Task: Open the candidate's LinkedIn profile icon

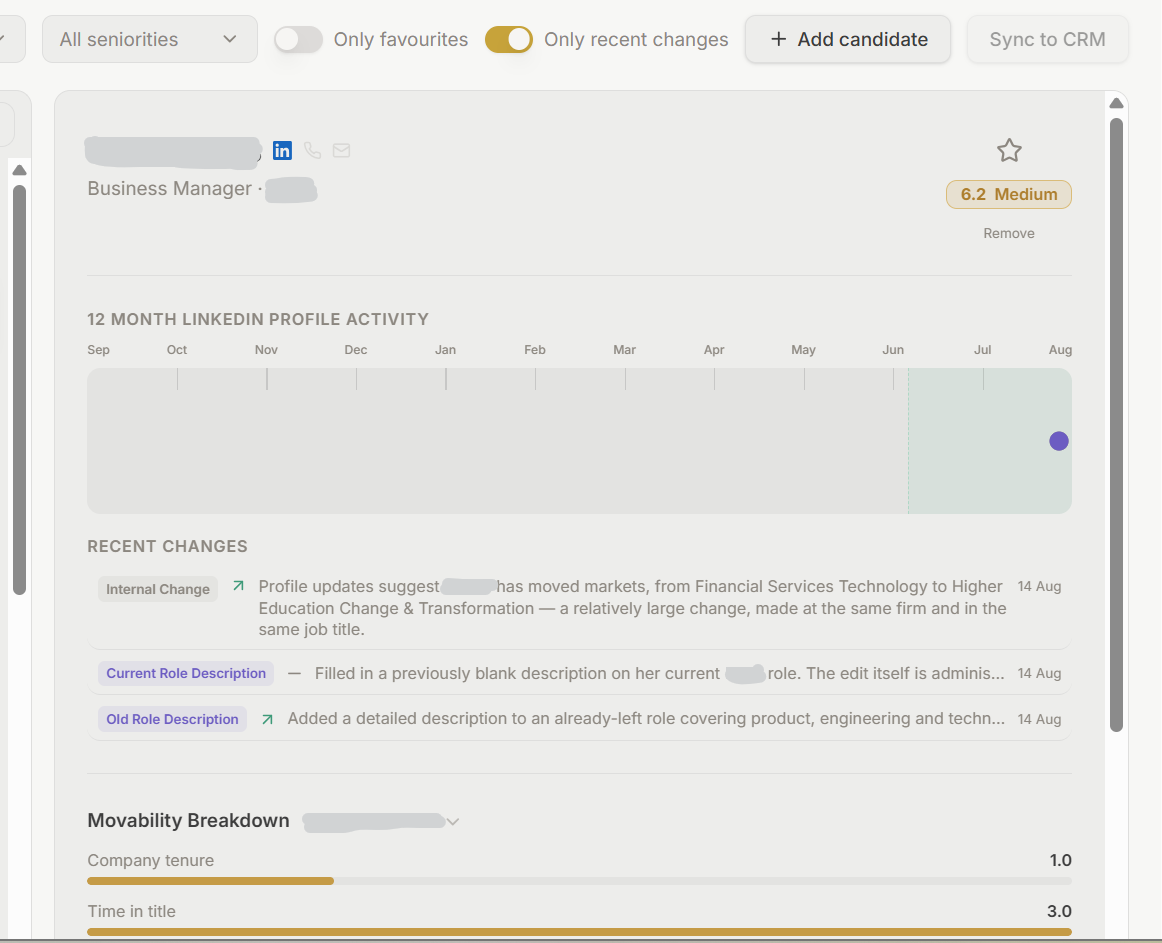Action: coord(282,150)
